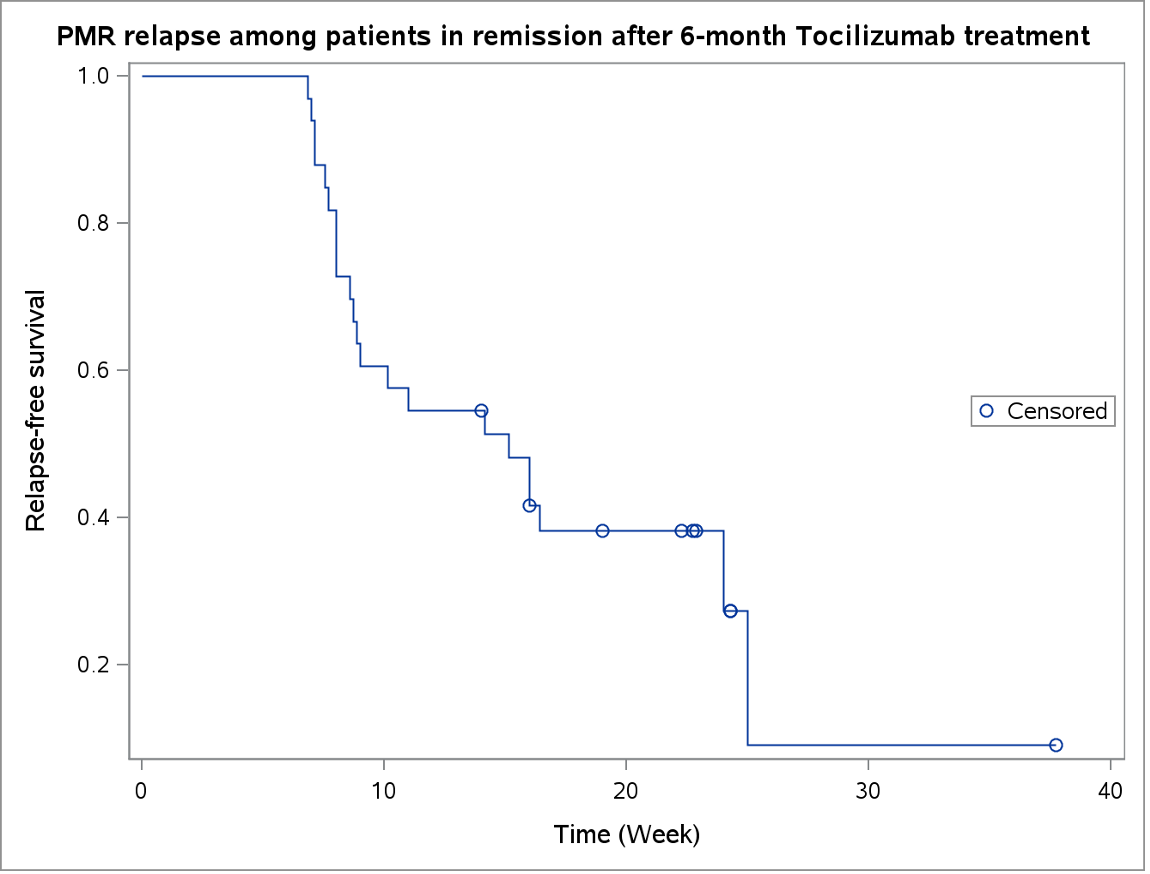Click the "Relapse-free survival" y-axis title
1150x874 pixels.
pyautogui.click(x=36, y=411)
